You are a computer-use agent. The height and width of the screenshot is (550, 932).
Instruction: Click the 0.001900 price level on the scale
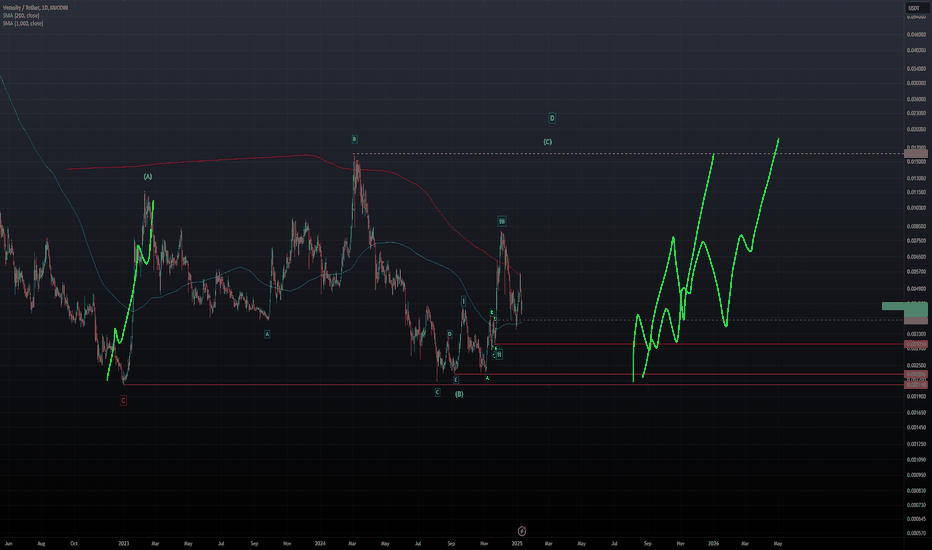pyautogui.click(x=916, y=397)
